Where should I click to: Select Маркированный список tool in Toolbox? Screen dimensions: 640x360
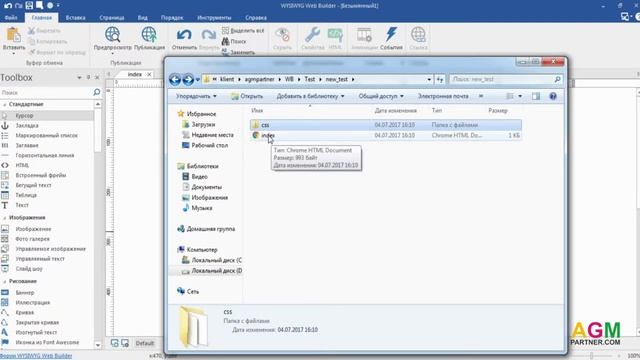(x=47, y=135)
